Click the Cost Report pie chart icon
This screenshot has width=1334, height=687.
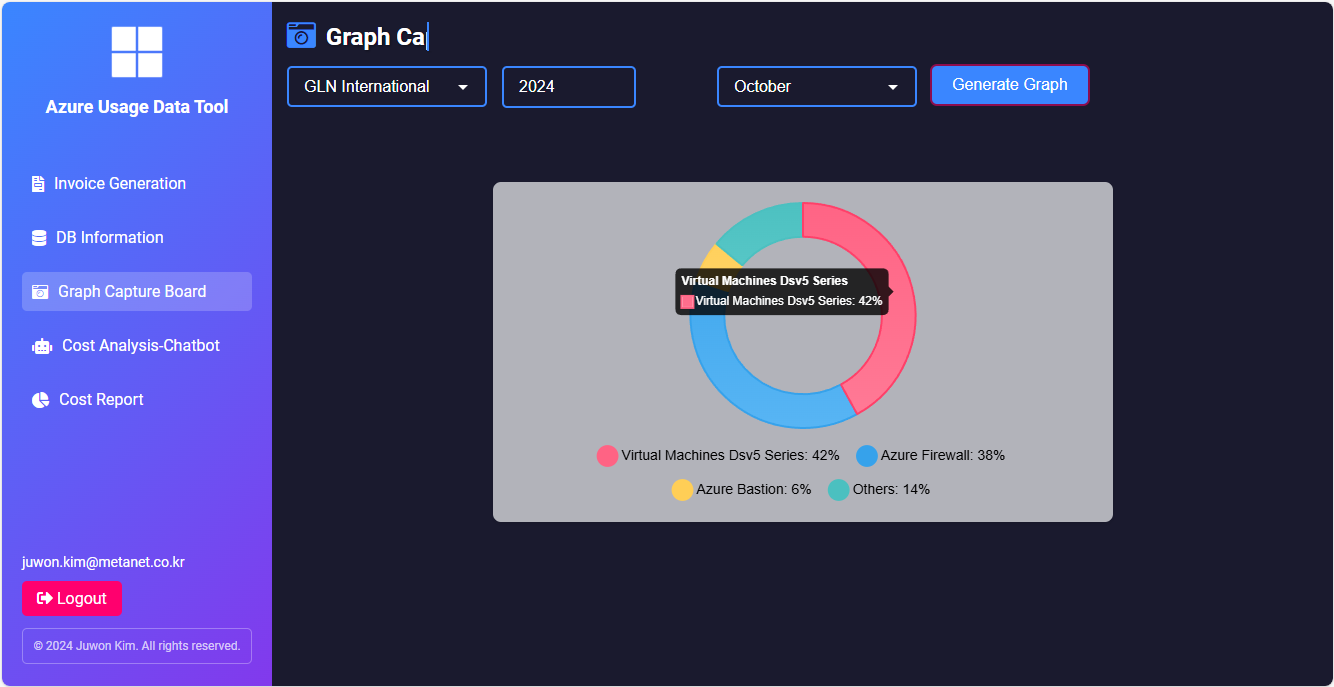click(40, 400)
